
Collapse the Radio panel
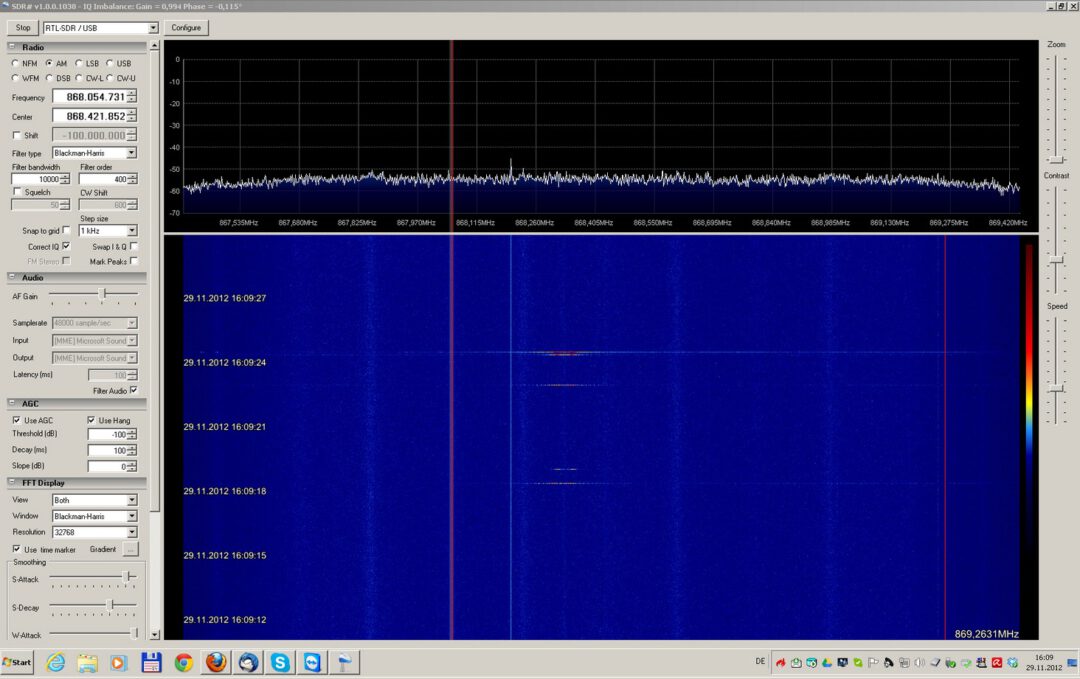[12, 47]
